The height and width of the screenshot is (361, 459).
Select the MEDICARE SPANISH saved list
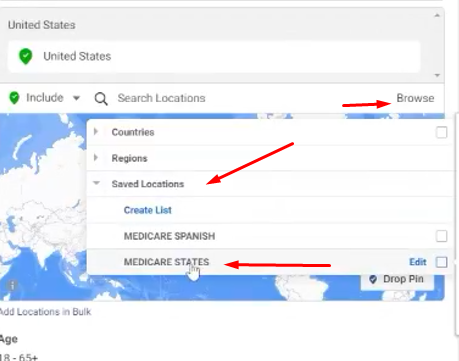169,236
